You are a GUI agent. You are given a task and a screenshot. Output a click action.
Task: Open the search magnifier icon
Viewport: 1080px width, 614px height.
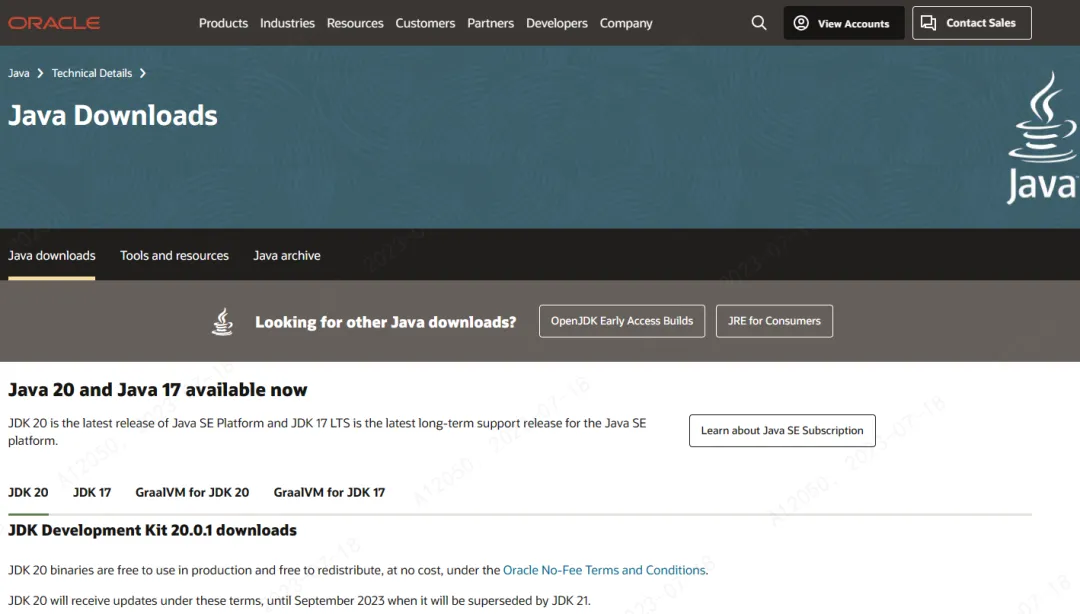[759, 23]
